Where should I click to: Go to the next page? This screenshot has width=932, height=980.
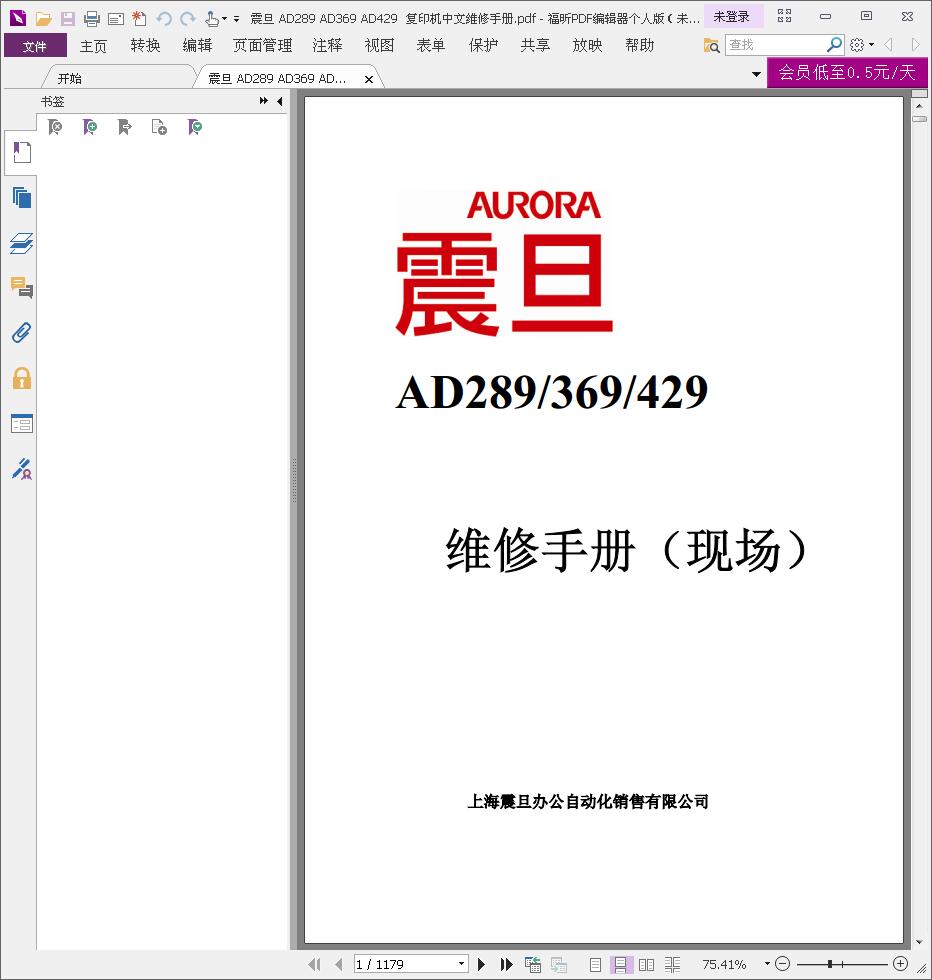click(x=481, y=964)
